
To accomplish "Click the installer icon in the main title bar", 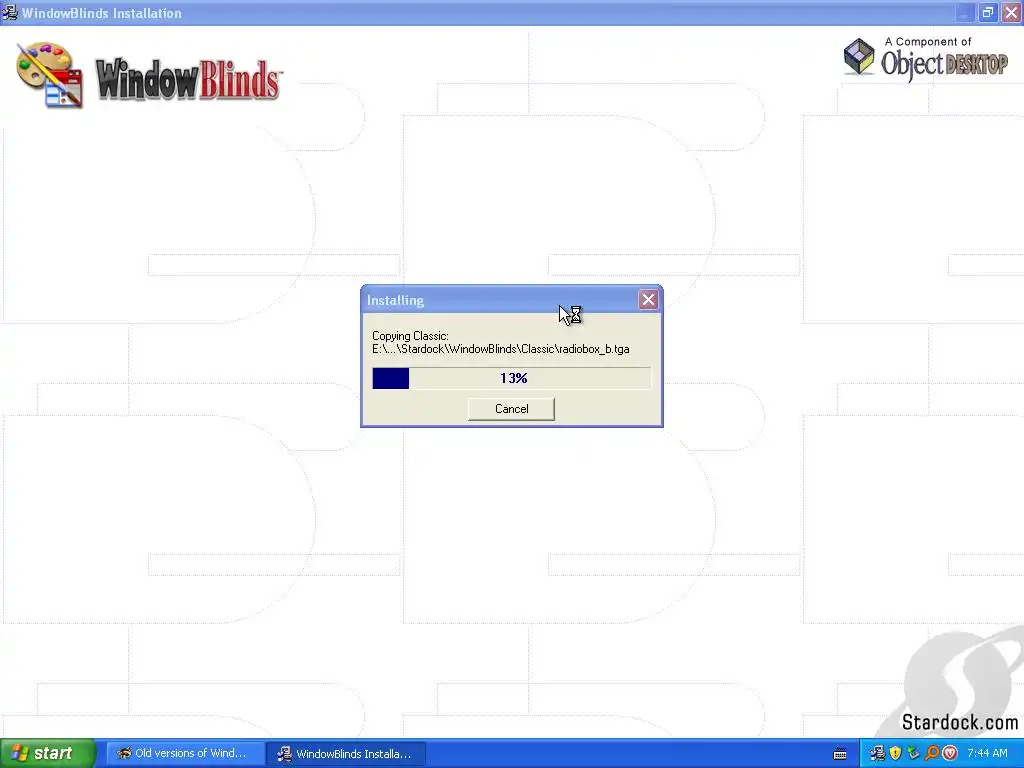I will [x=9, y=12].
